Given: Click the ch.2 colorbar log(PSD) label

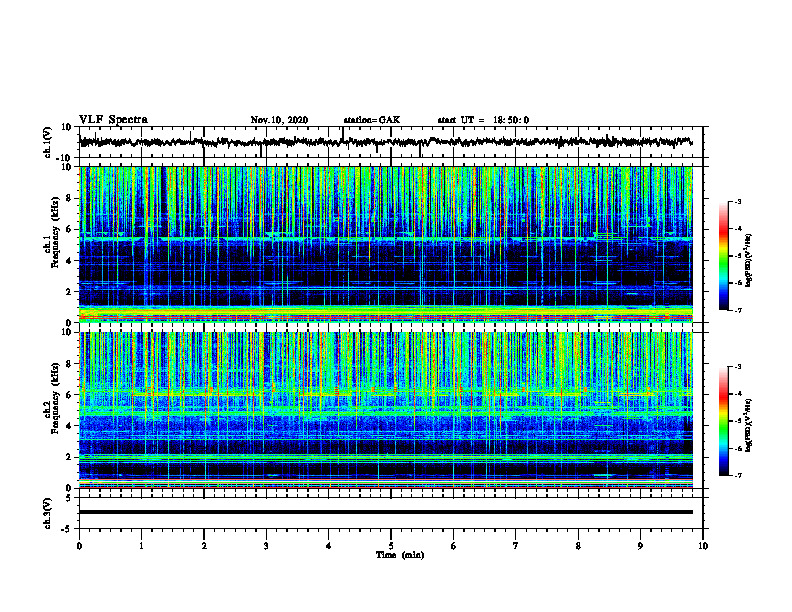Looking at the screenshot, I should pos(749,425).
